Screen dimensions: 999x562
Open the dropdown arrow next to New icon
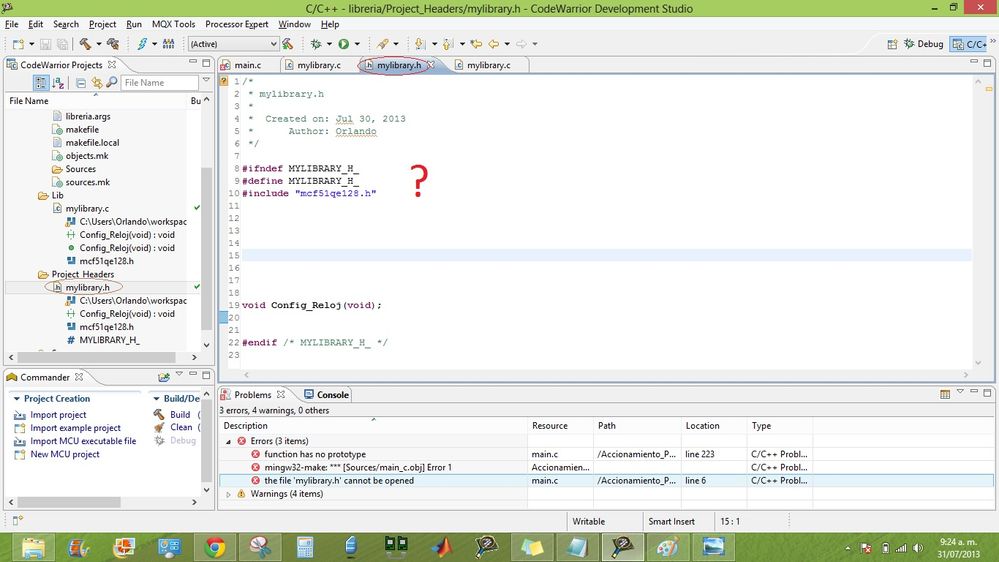point(31,44)
